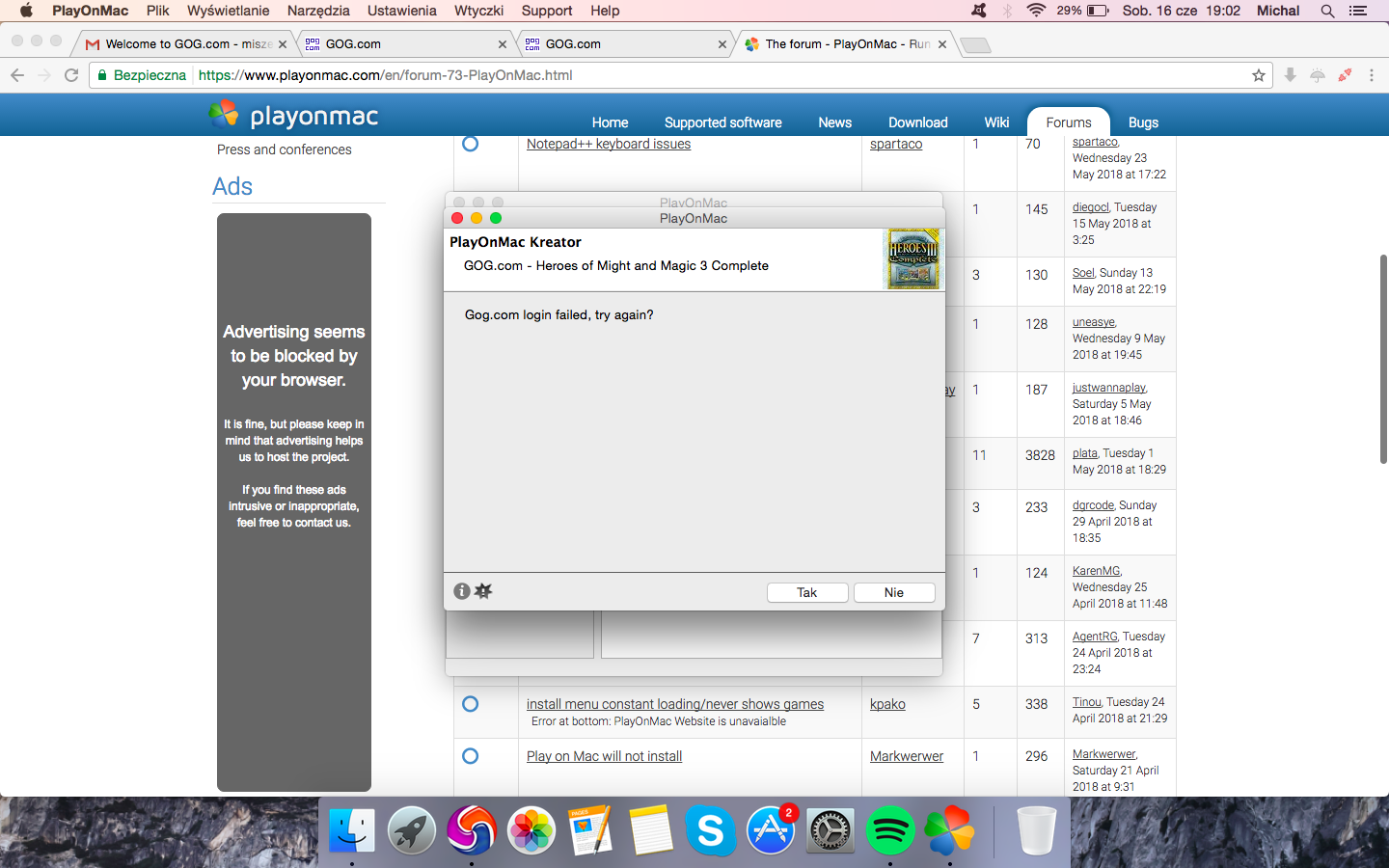Viewport: 1389px width, 868px height.
Task: Open Notification Center icon
Action: coord(1358,11)
